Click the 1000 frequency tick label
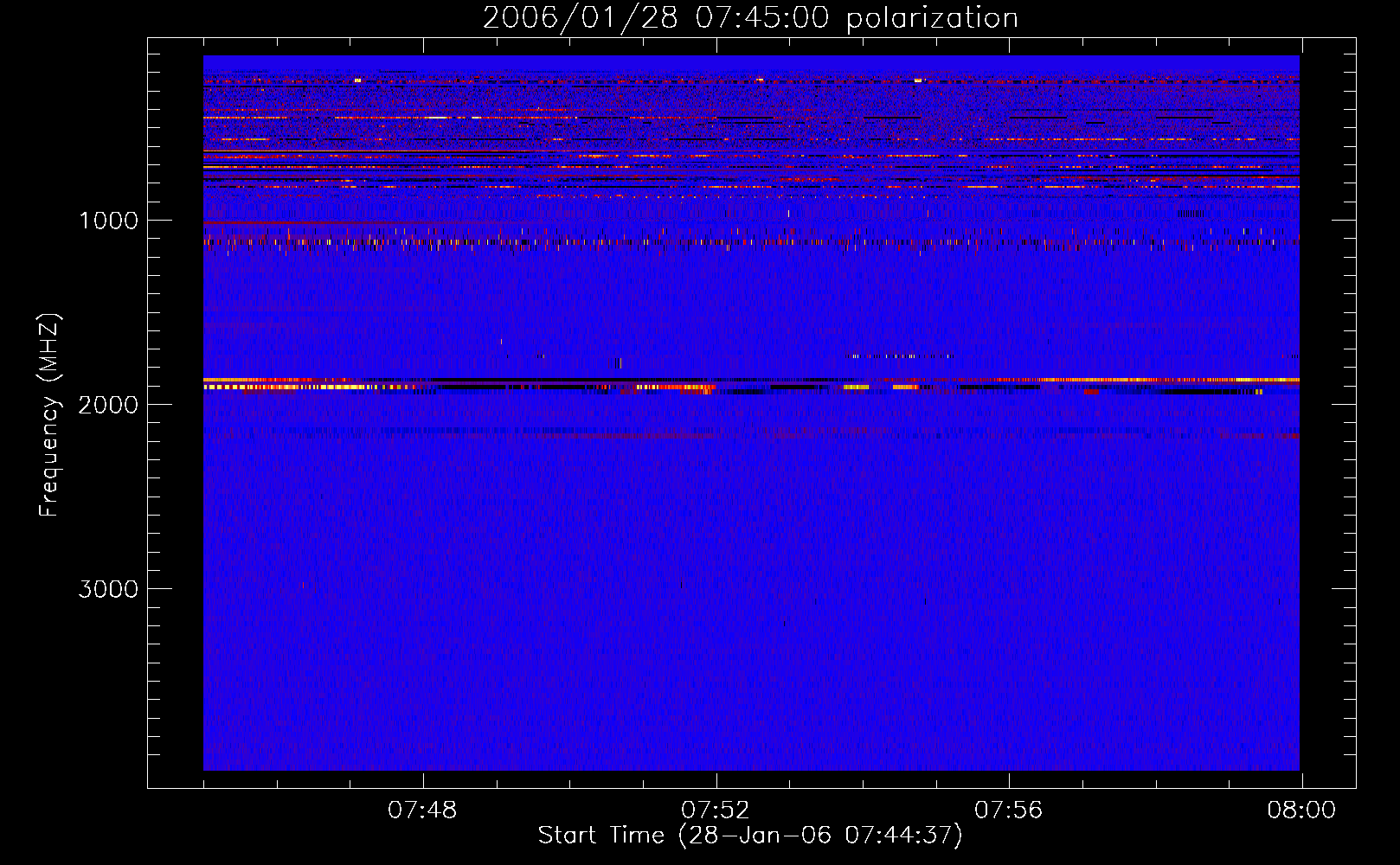 108,221
